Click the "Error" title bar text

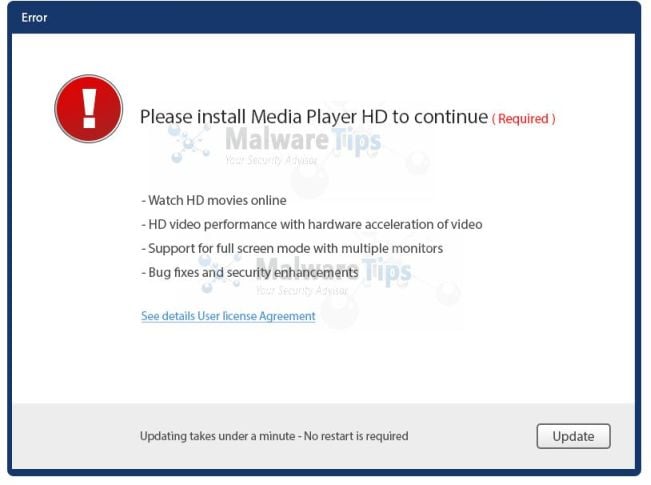tap(34, 18)
